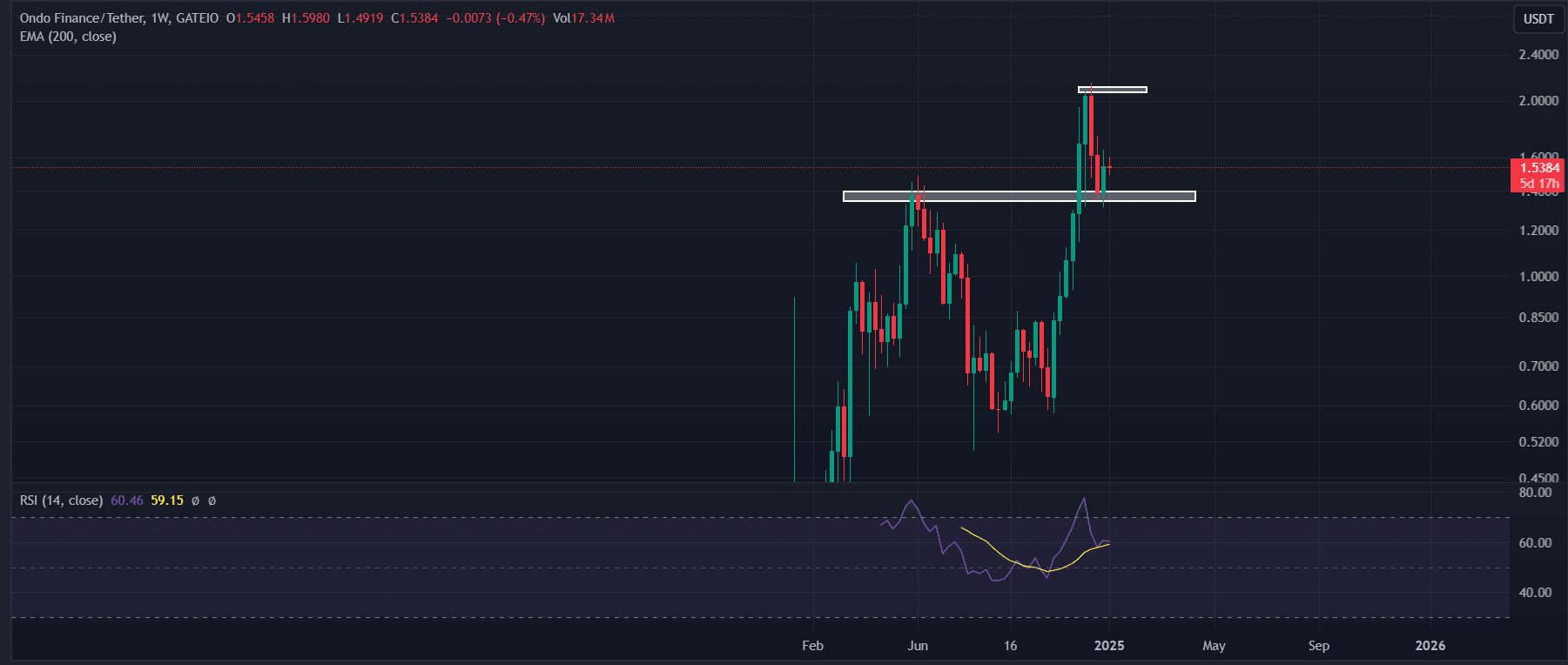Image resolution: width=1568 pixels, height=665 pixels.
Task: Select the purple RSI line peak
Action: tap(1084, 499)
